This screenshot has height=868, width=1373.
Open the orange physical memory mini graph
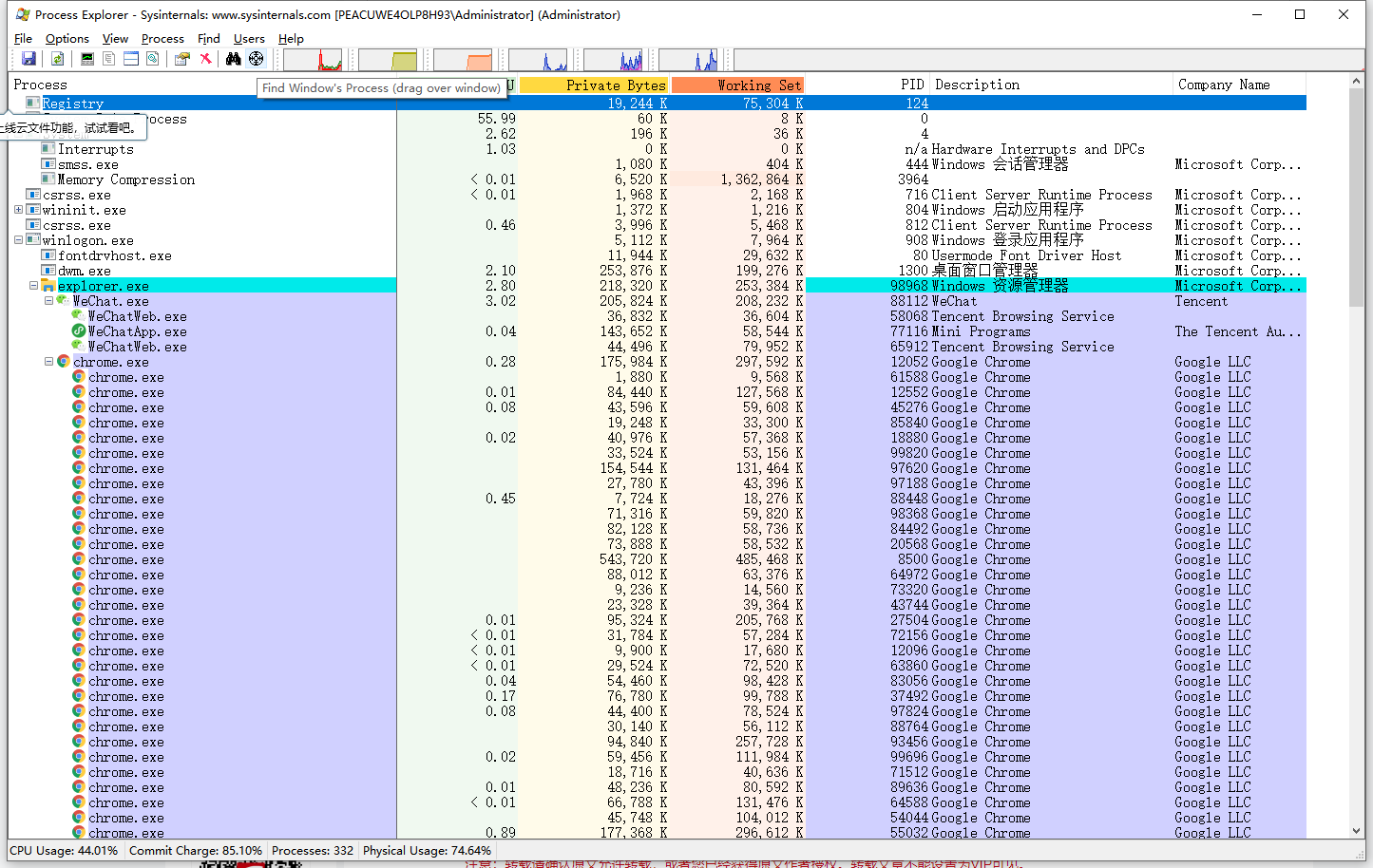(463, 60)
